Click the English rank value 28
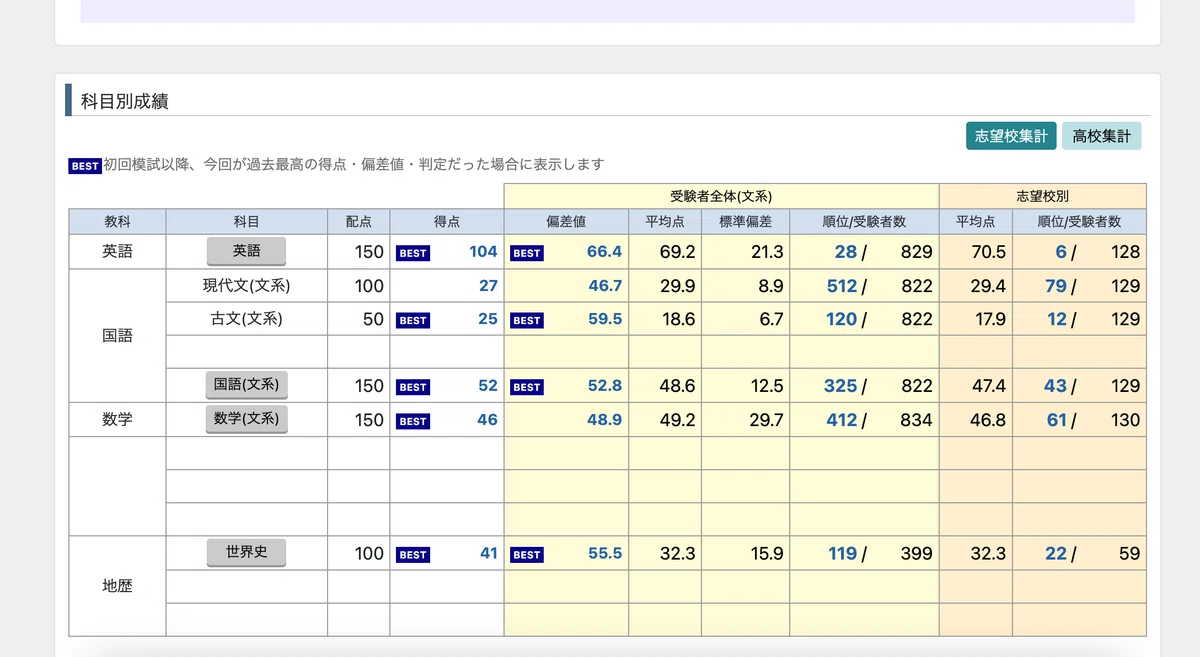 point(846,252)
